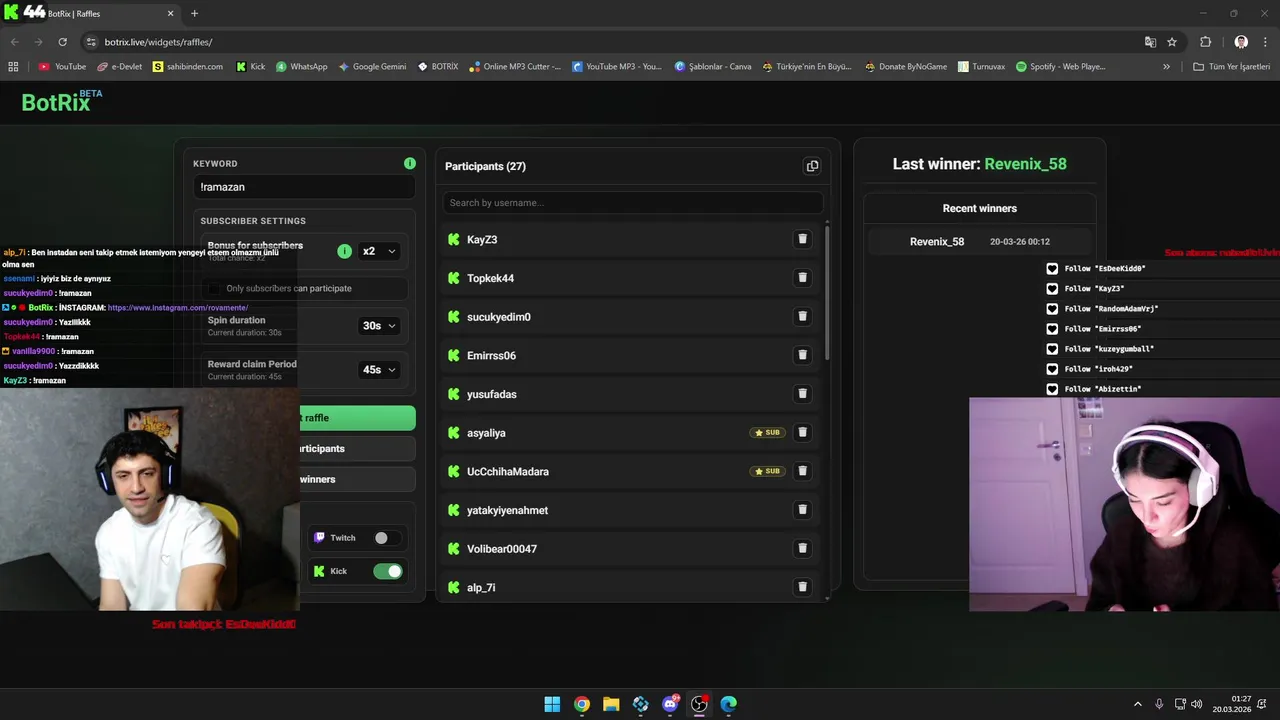Viewport: 1280px width, 720px height.
Task: Click keyword field containing !ramazan
Action: coord(304,187)
